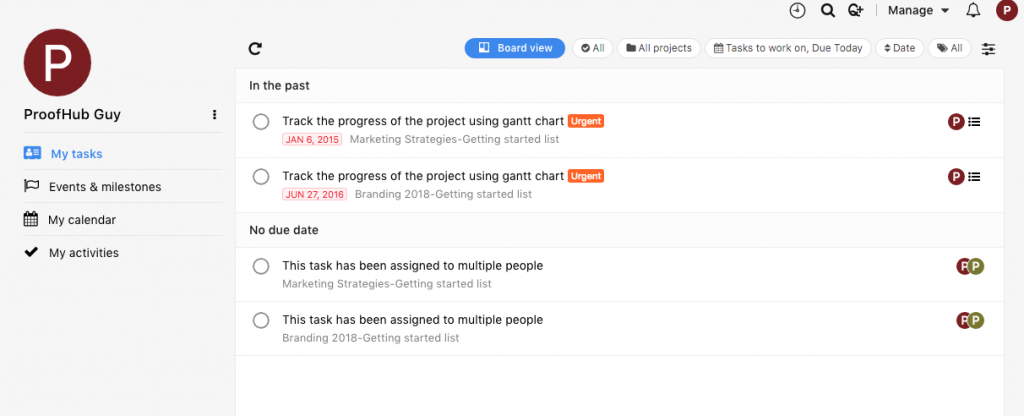Open the All labels filter
The image size is (1024, 416).
coord(950,48)
